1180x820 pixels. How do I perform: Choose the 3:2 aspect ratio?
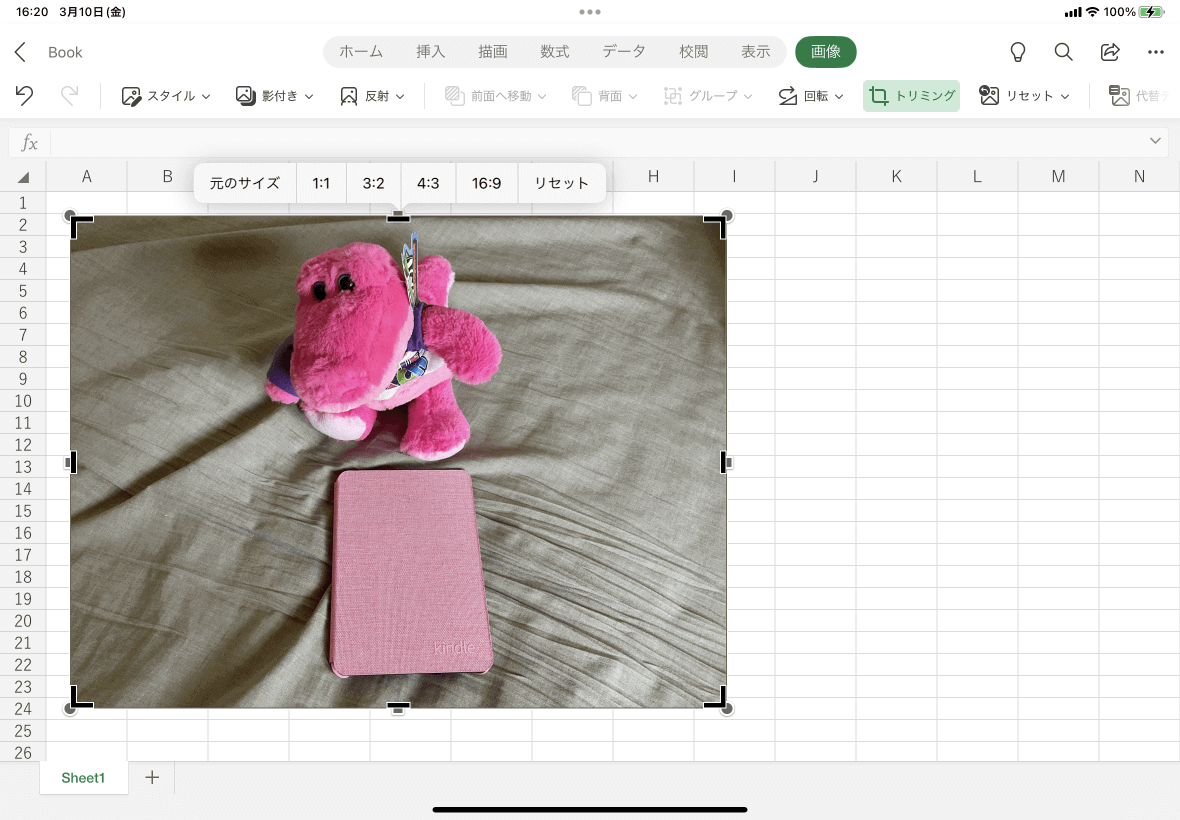pyautogui.click(x=373, y=183)
